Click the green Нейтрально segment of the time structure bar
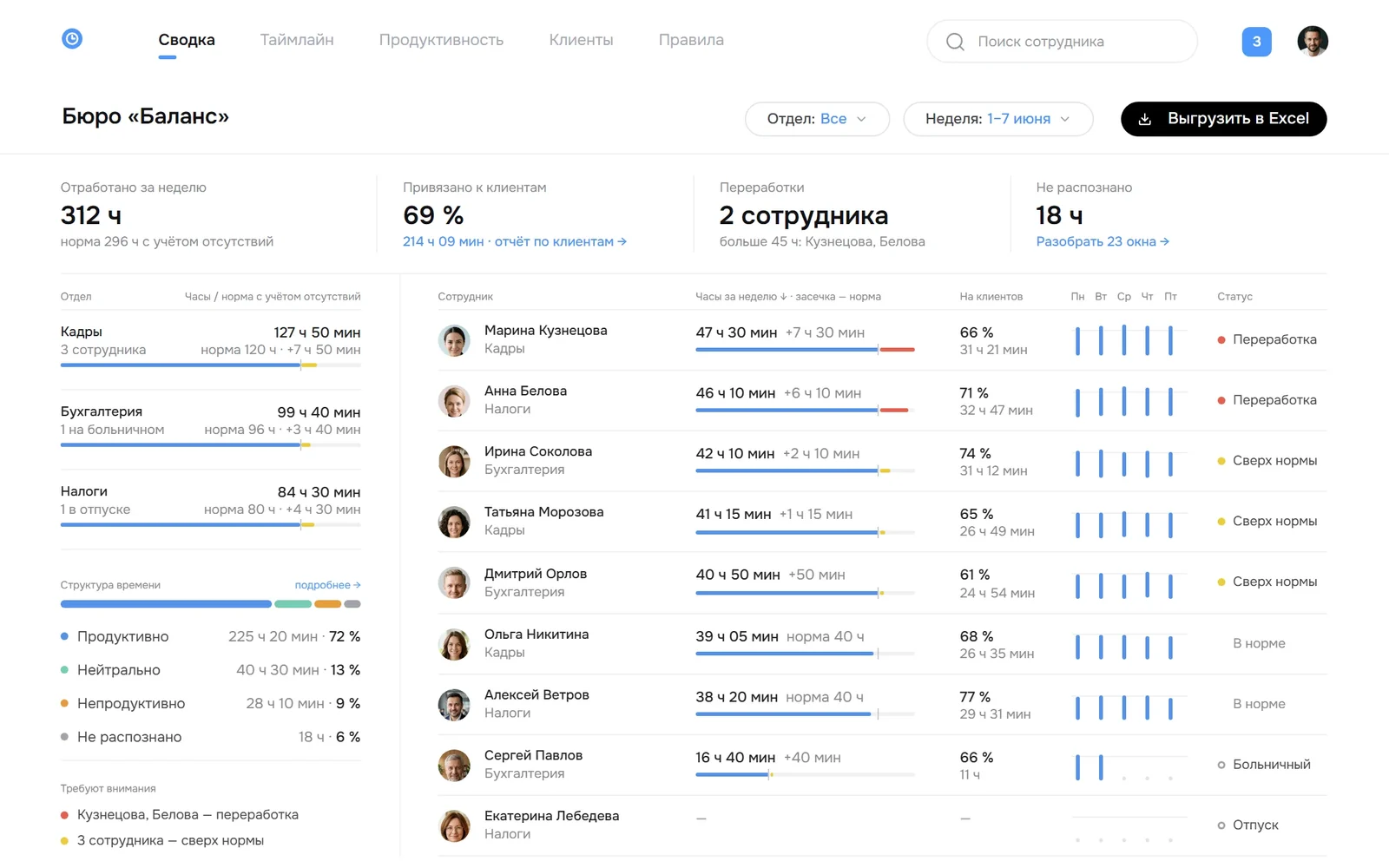This screenshot has height=868, width=1389. coord(293,604)
